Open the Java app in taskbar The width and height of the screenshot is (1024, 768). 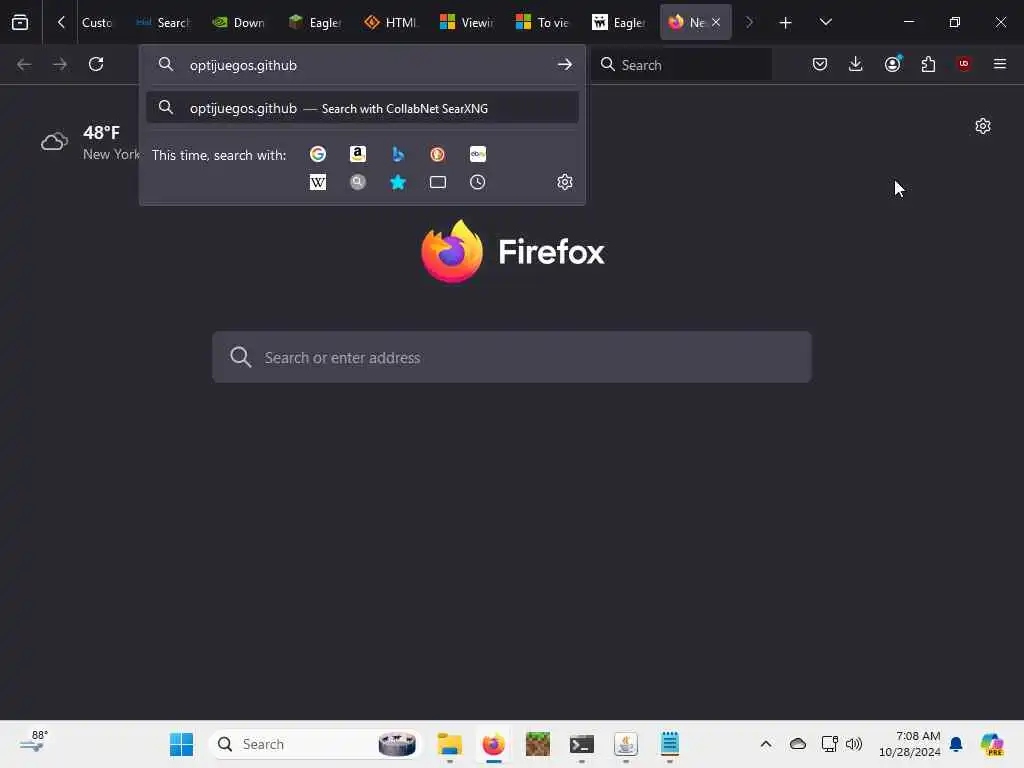pos(626,744)
